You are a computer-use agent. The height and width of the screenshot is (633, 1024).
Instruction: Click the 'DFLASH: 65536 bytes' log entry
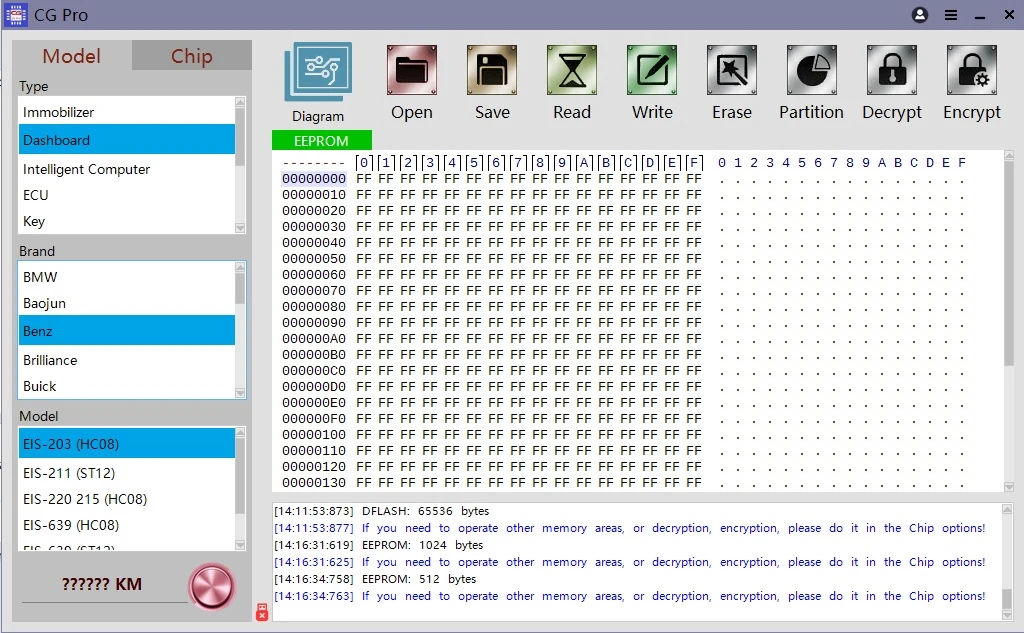click(x=381, y=511)
